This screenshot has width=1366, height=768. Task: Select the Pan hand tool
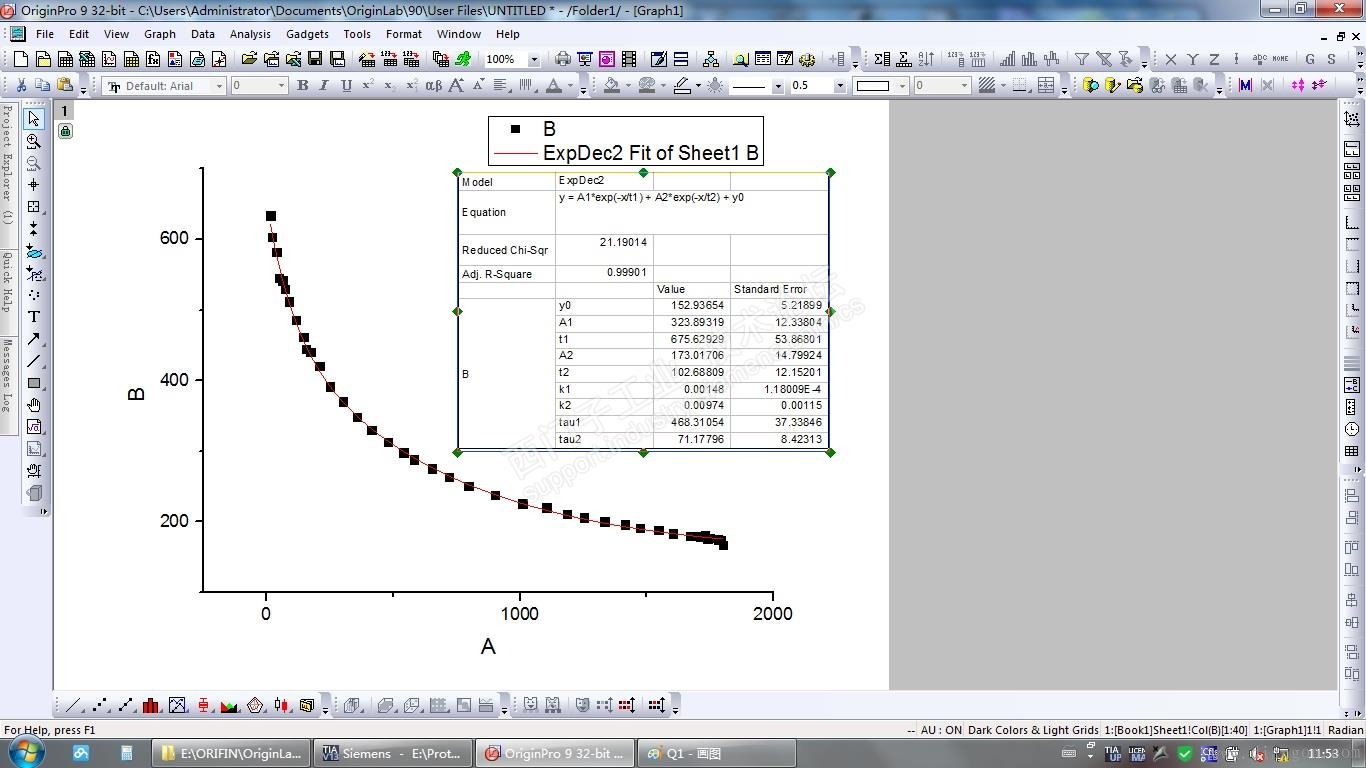tap(34, 405)
